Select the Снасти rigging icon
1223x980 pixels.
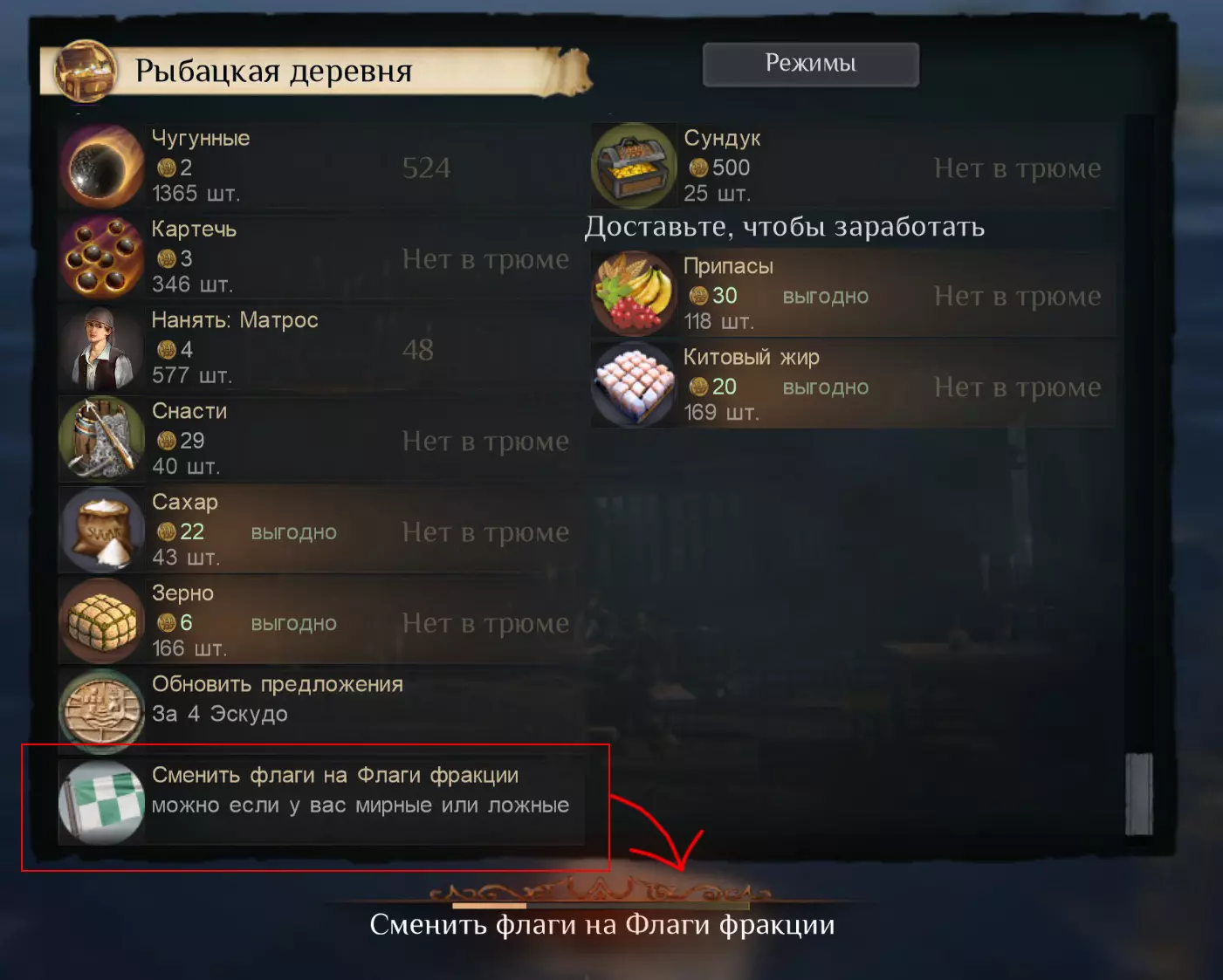(102, 439)
